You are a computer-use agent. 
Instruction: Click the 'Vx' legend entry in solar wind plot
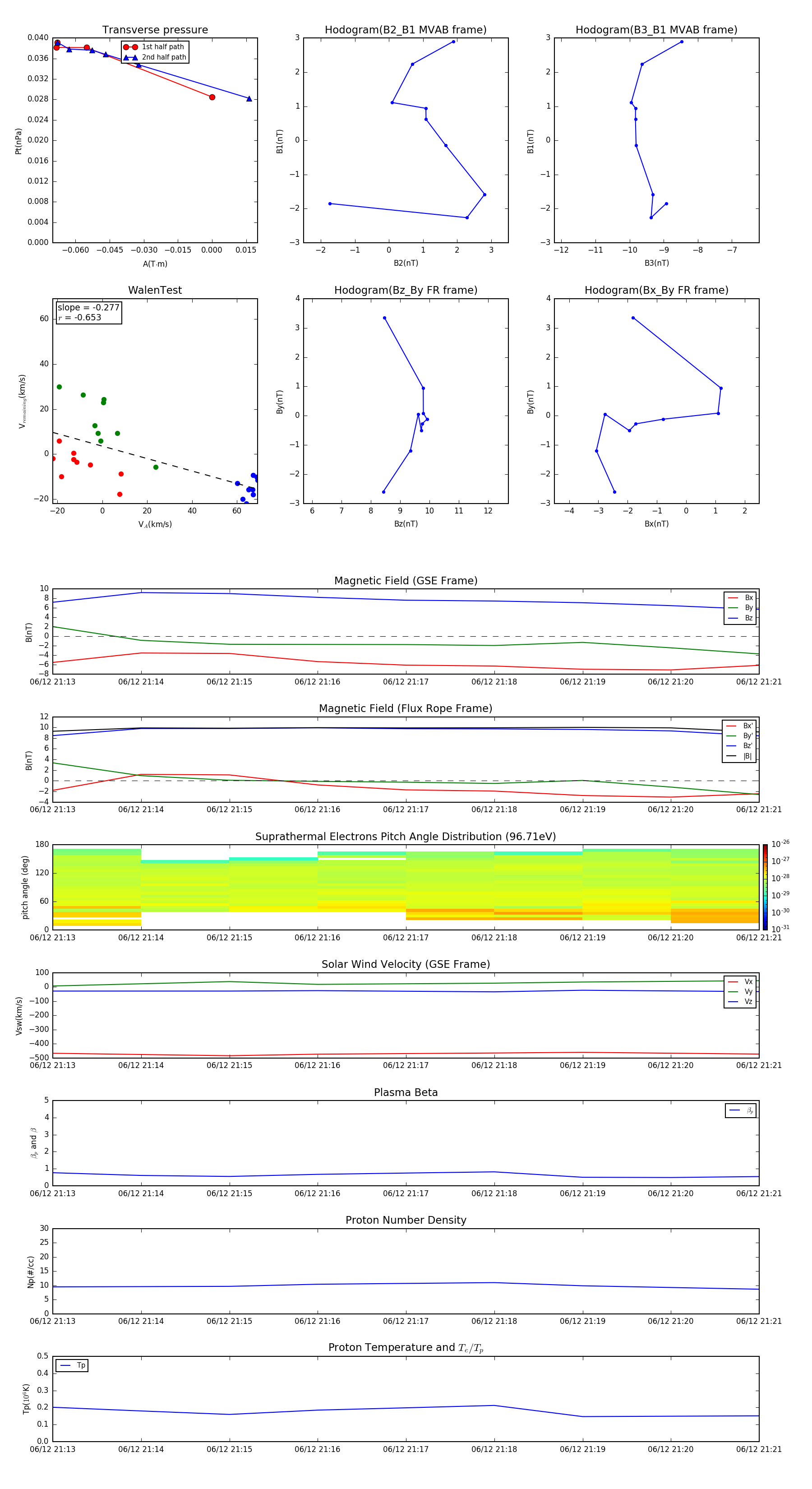coord(740,981)
